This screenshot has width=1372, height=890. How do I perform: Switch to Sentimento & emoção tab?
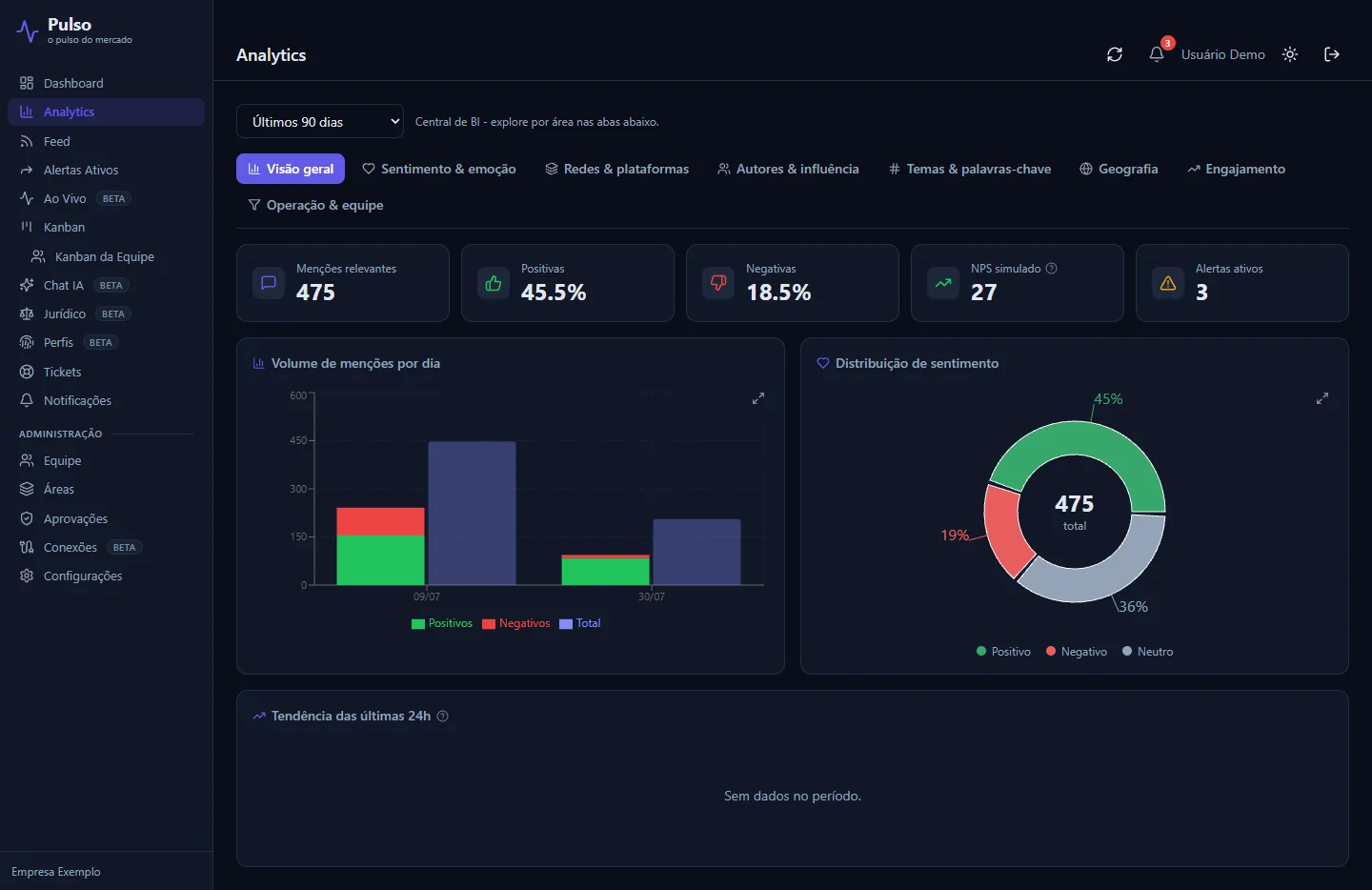pyautogui.click(x=439, y=169)
